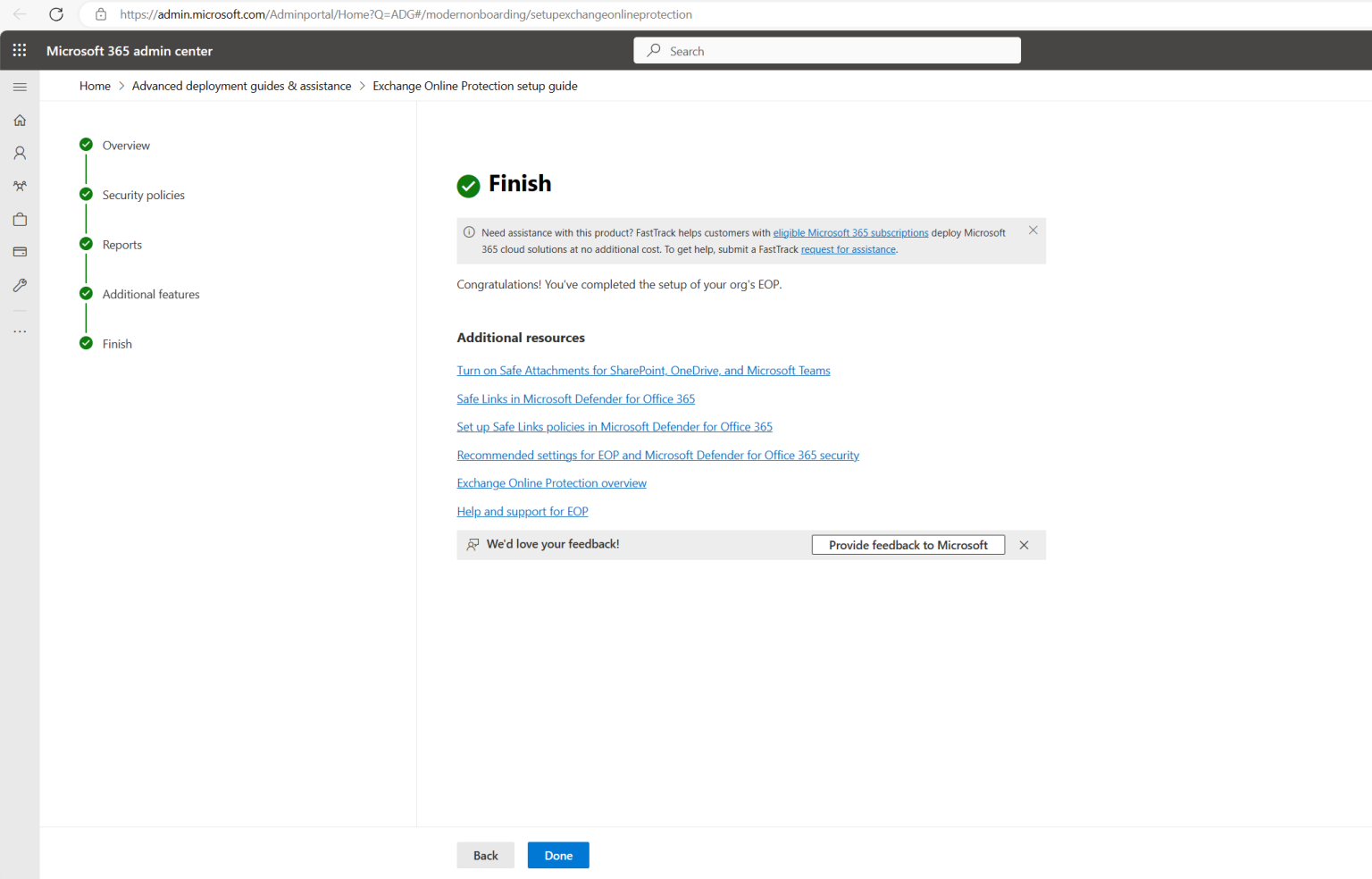The image size is (1372, 879).
Task: Open the request for assistance link
Action: point(847,249)
